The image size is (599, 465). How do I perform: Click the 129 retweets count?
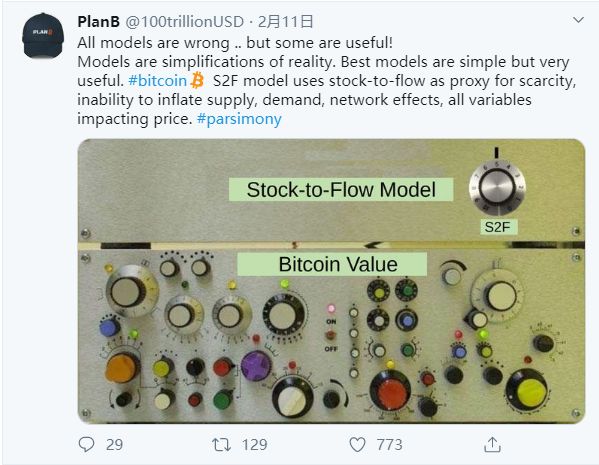[254, 445]
